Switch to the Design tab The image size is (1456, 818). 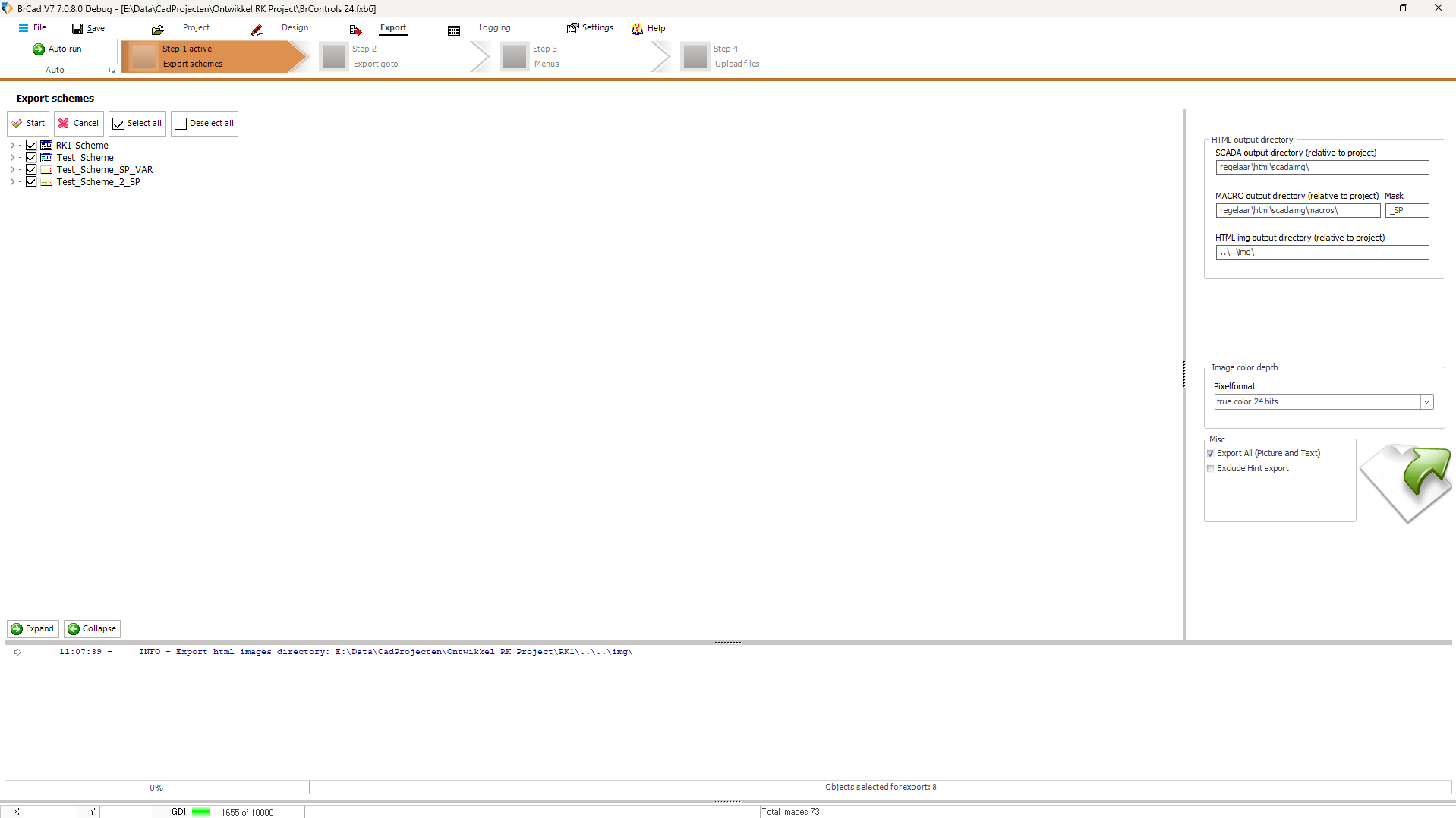pos(295,28)
